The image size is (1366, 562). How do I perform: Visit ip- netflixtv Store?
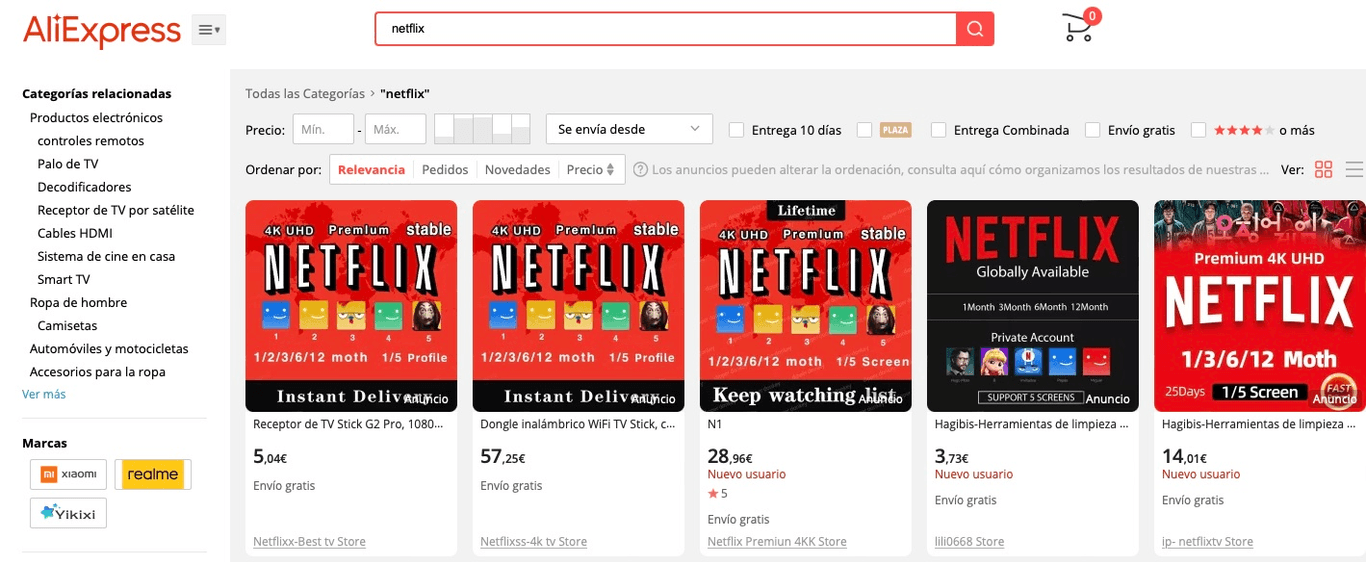coord(1207,541)
